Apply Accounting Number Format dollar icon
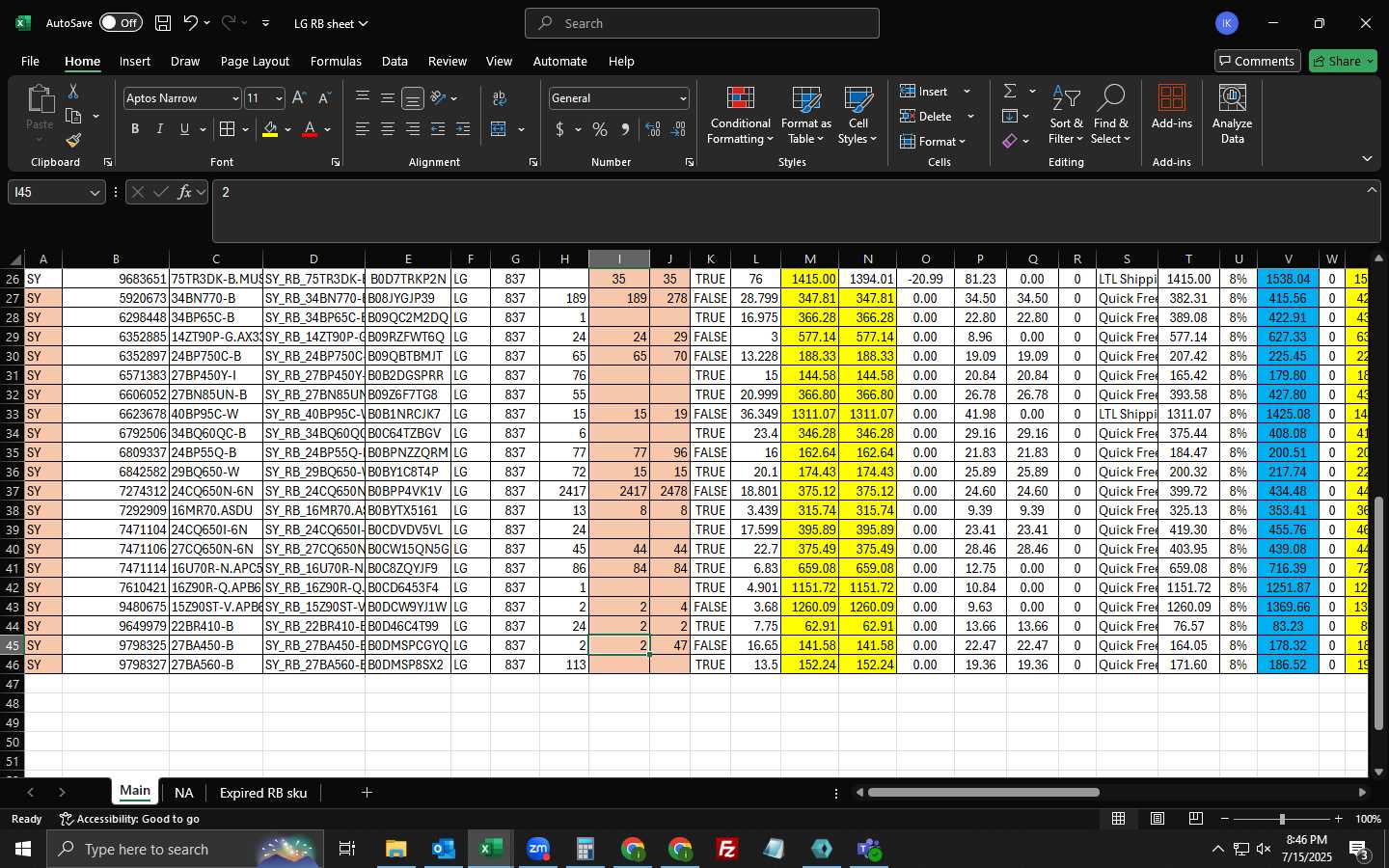 click(x=559, y=129)
